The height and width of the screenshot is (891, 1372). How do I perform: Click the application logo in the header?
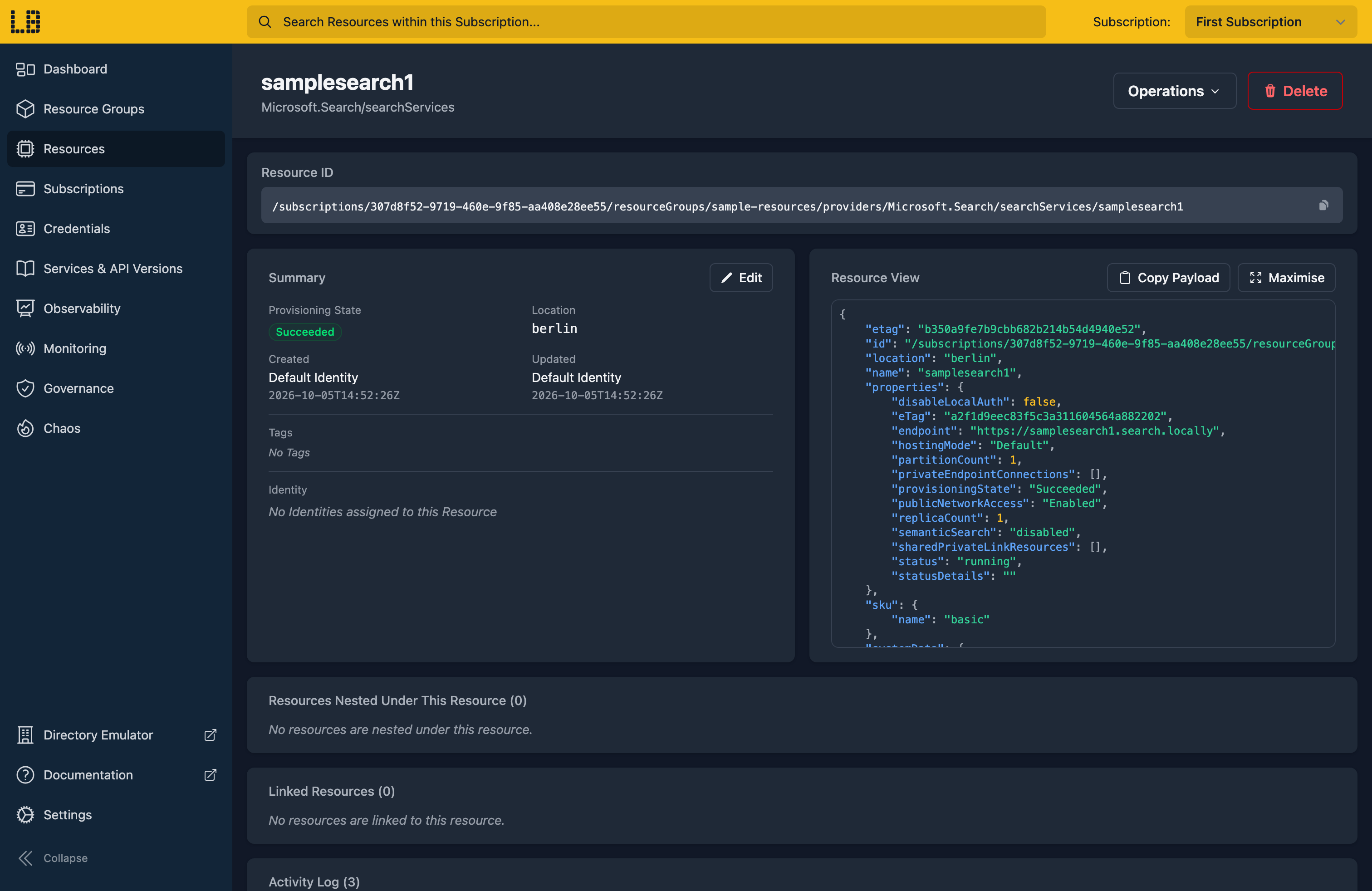25,22
